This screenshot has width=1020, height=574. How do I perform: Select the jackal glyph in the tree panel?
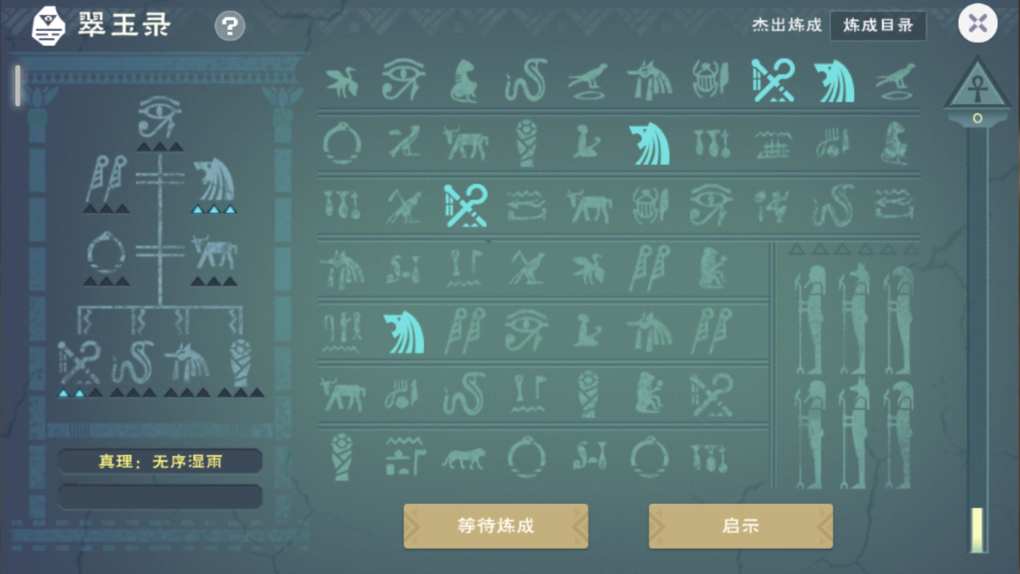187,362
